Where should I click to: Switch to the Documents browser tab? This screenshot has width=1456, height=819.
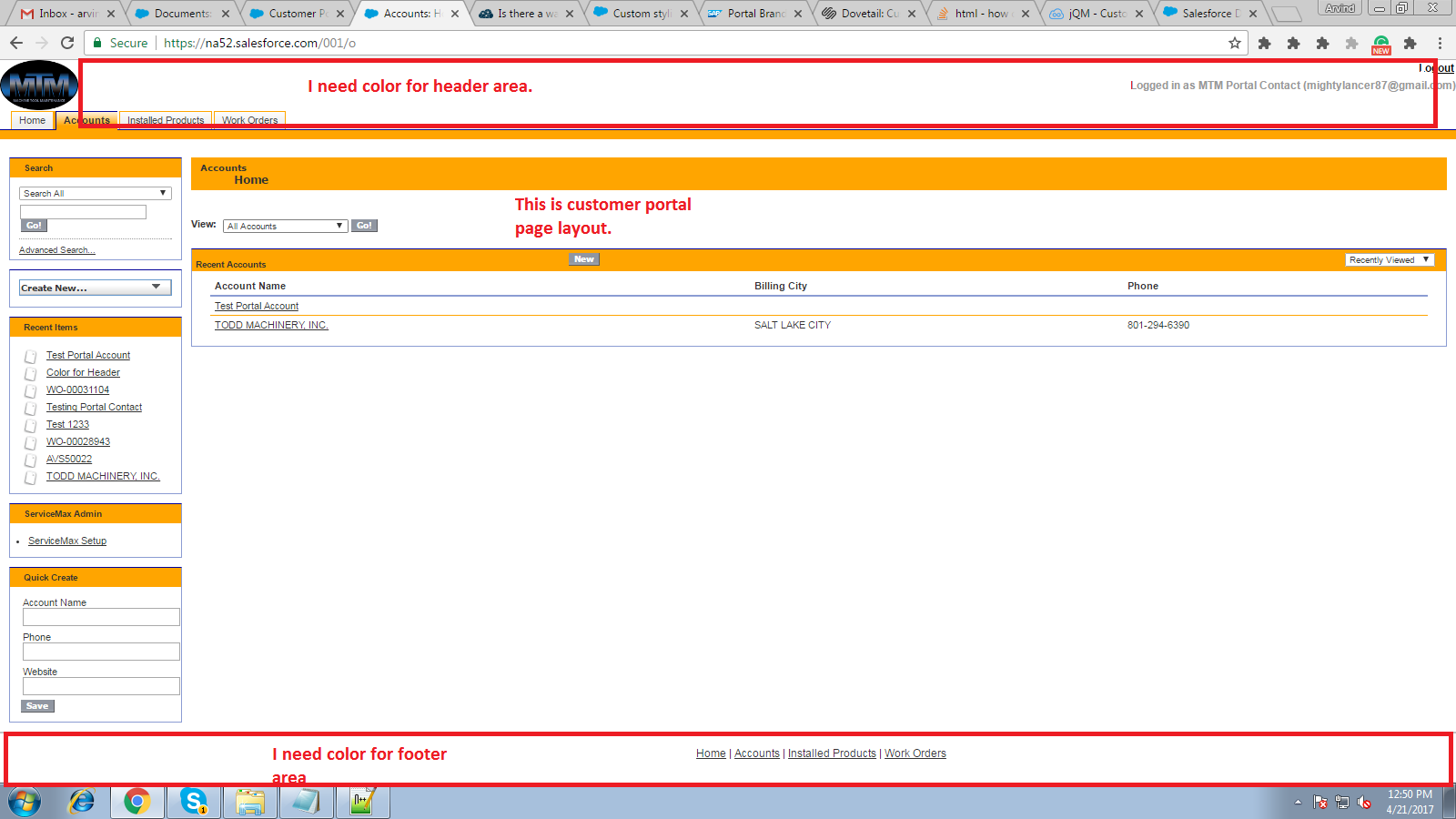tap(182, 14)
